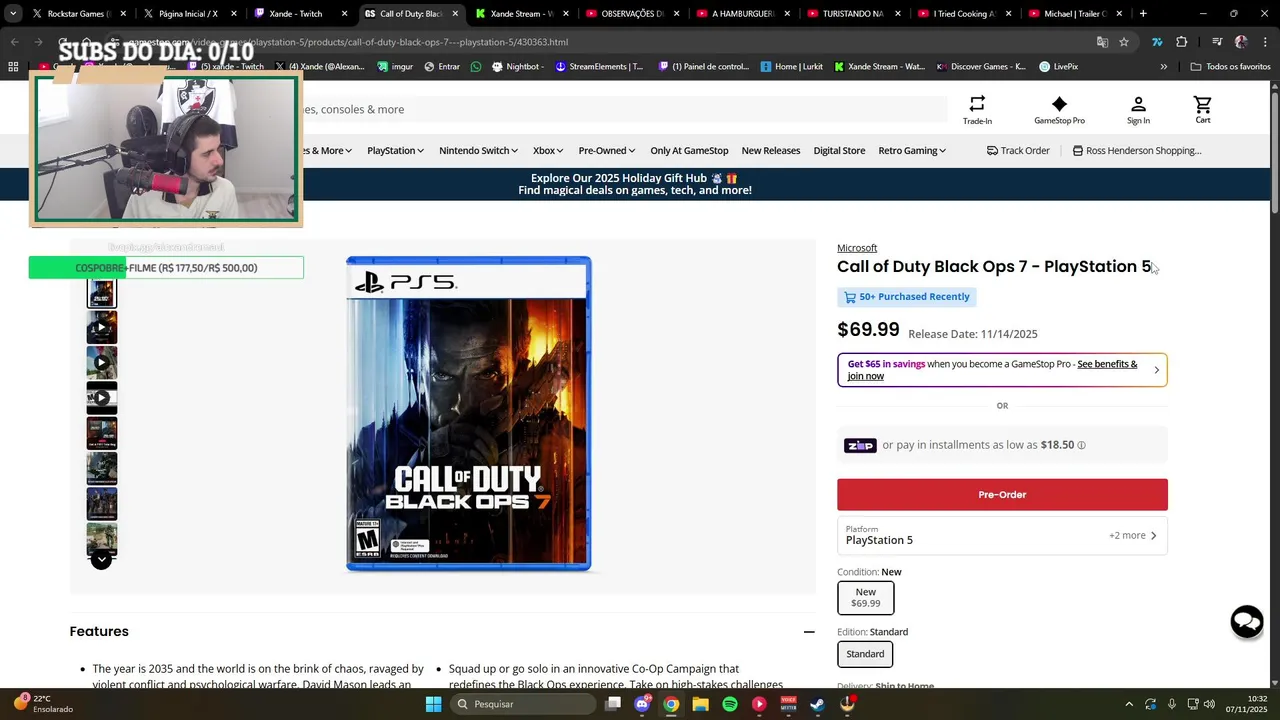1280x720 pixels.
Task: Collapse the Features section
Action: click(x=809, y=632)
